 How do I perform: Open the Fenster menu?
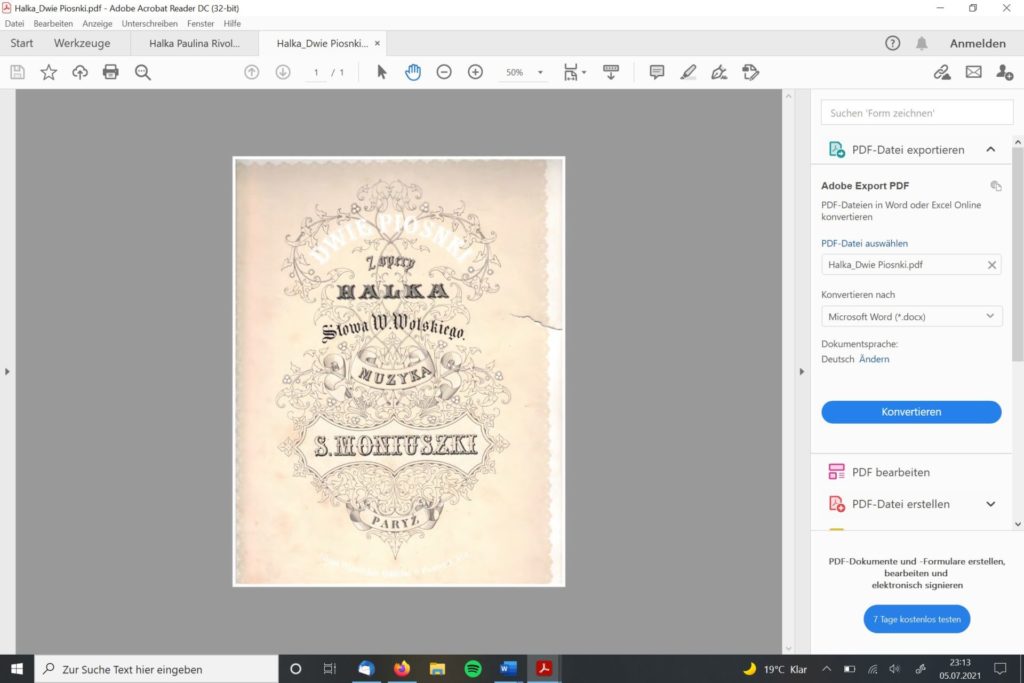pos(200,24)
